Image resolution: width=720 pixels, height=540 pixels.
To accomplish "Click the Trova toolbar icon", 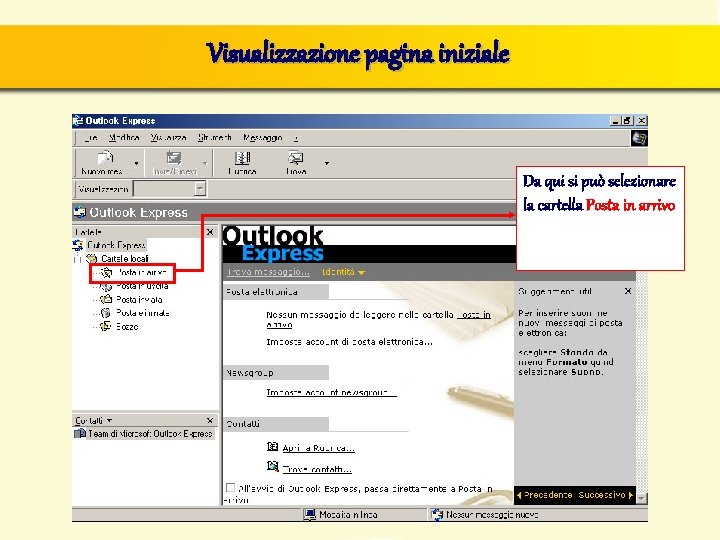I will (295, 158).
